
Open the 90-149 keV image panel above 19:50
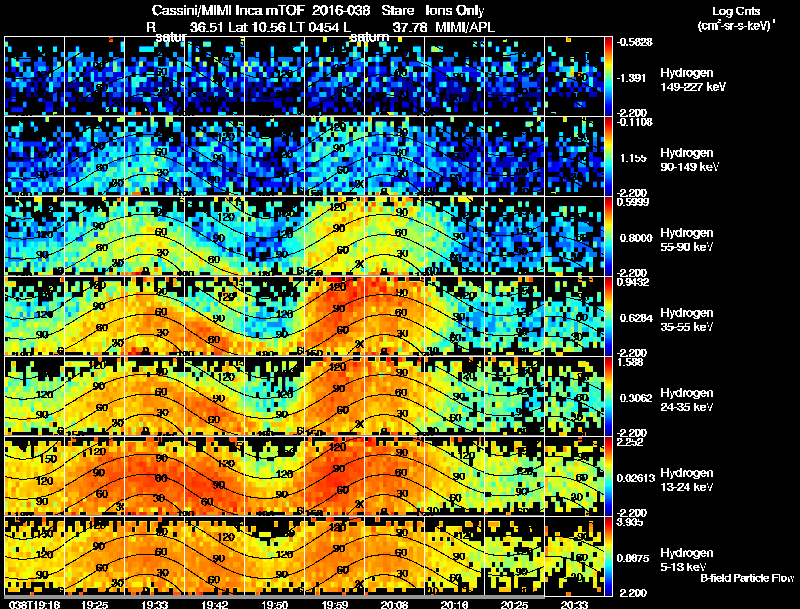pyautogui.click(x=274, y=156)
